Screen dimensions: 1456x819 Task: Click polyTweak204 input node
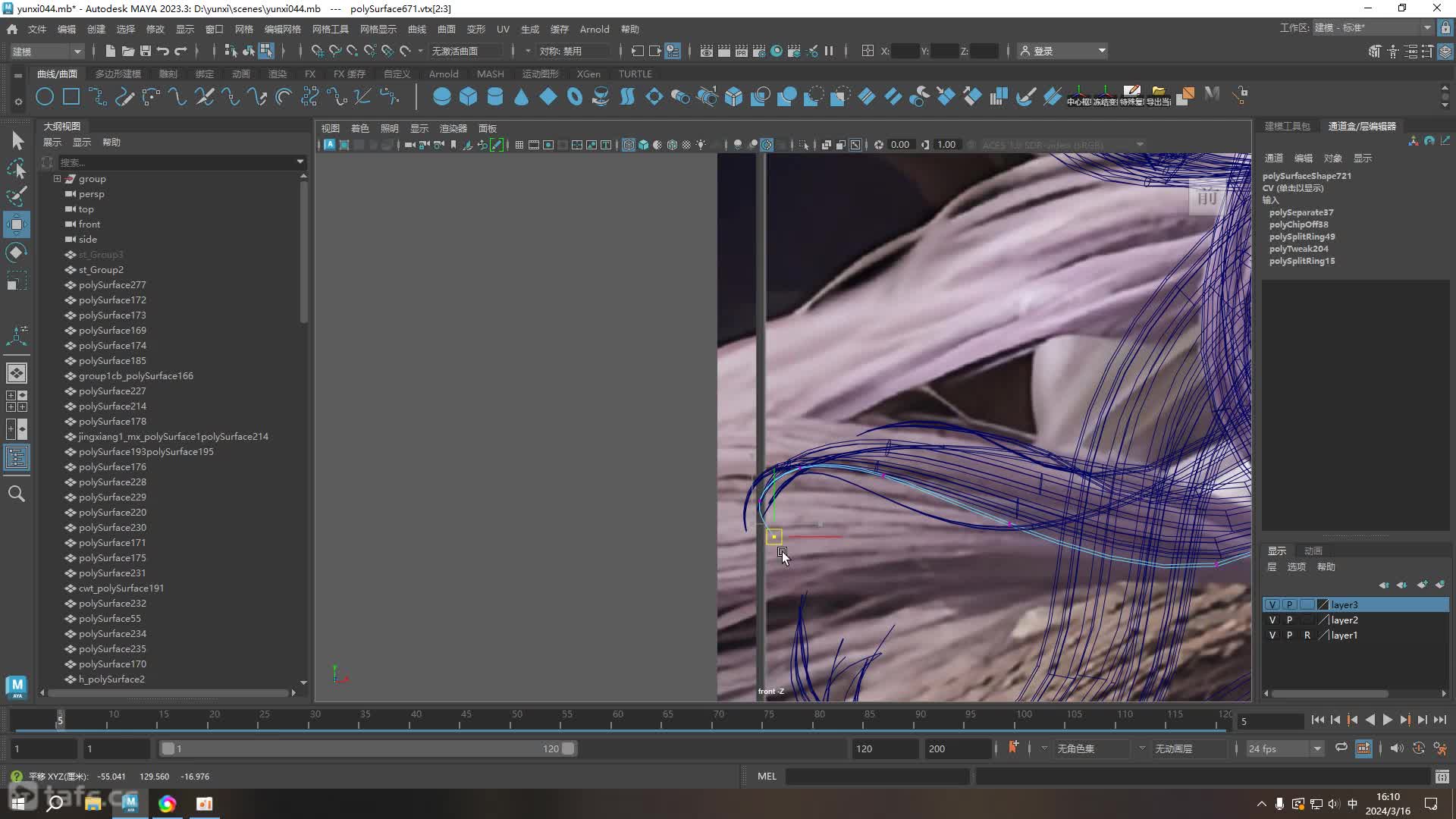point(1299,249)
